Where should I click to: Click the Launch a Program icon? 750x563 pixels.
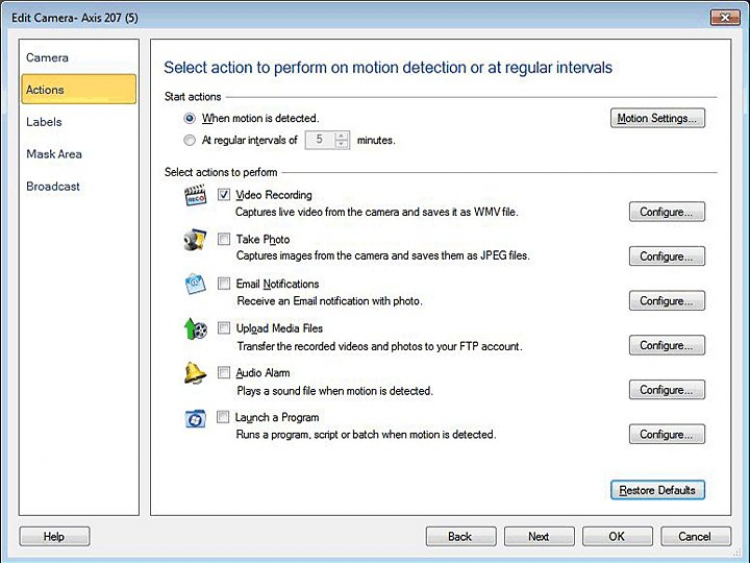point(195,418)
